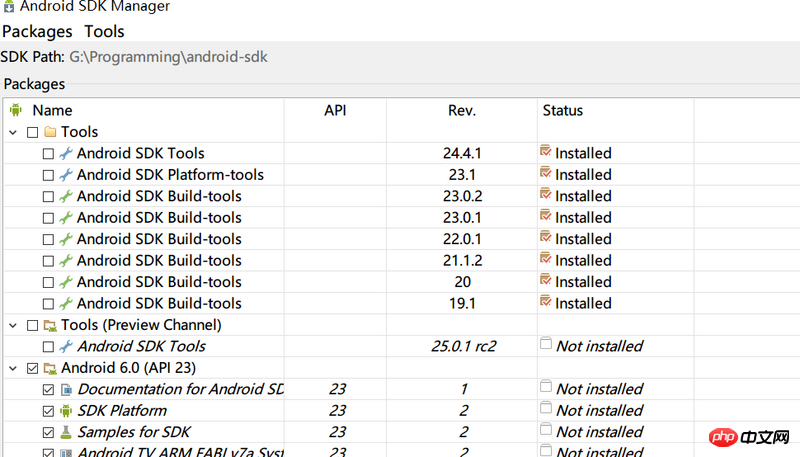Viewport: 800px width, 457px height.
Task: Click the Tools folder icon
Action: point(50,132)
